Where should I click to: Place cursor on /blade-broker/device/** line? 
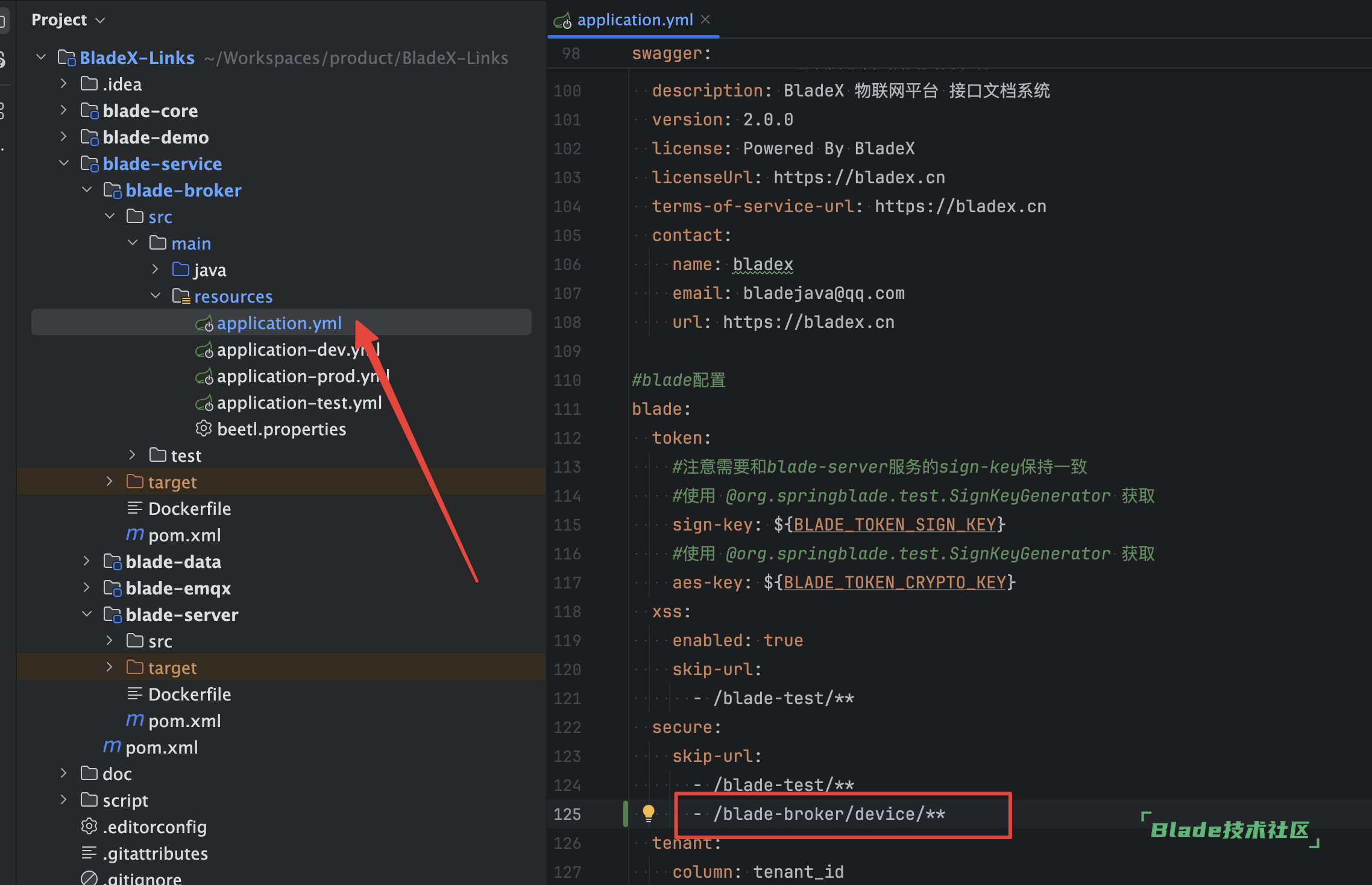click(x=829, y=814)
